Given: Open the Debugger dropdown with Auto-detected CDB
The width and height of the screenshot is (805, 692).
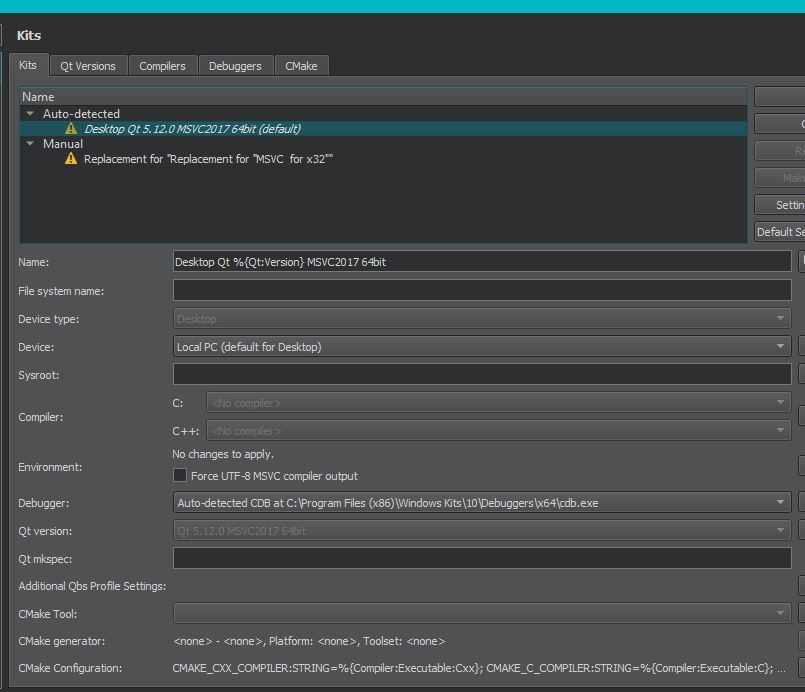Looking at the screenshot, I should 482,503.
